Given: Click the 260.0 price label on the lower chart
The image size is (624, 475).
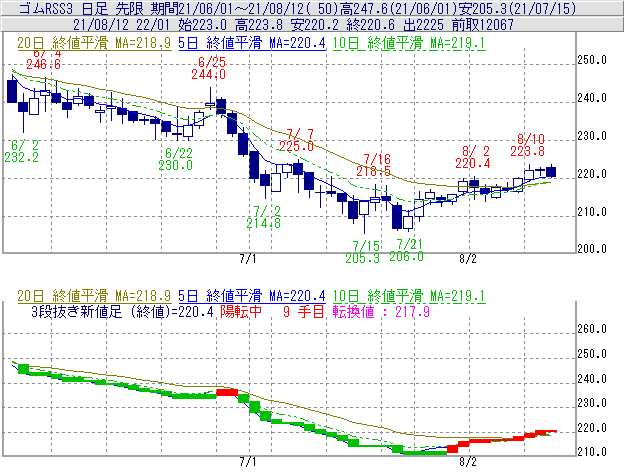Looking at the screenshot, I should point(592,329).
